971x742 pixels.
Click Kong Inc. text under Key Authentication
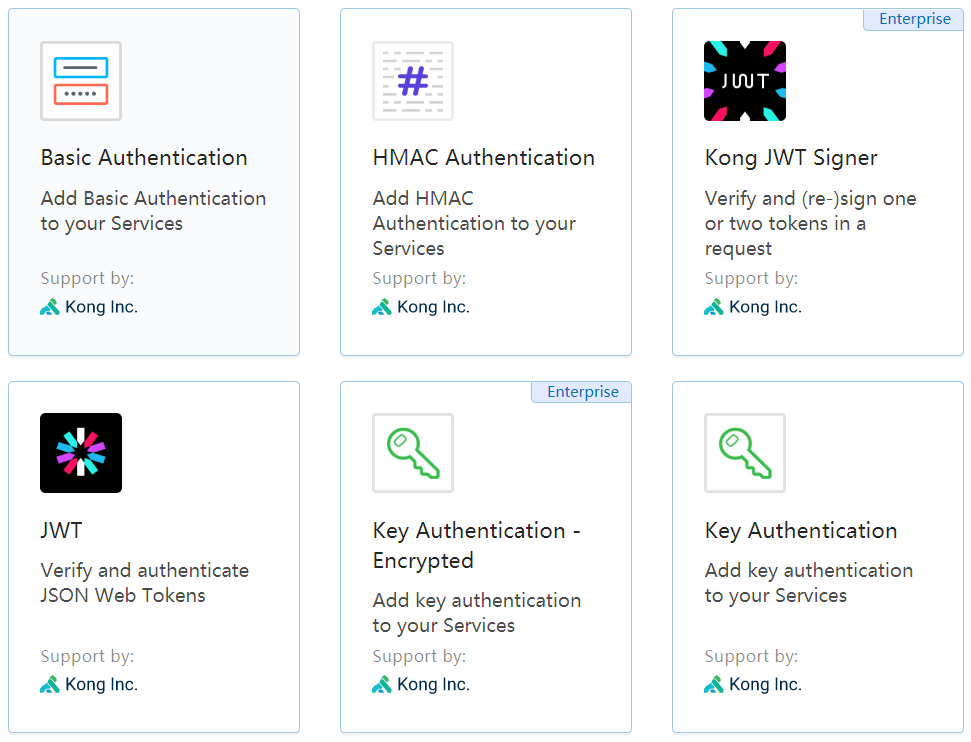765,685
